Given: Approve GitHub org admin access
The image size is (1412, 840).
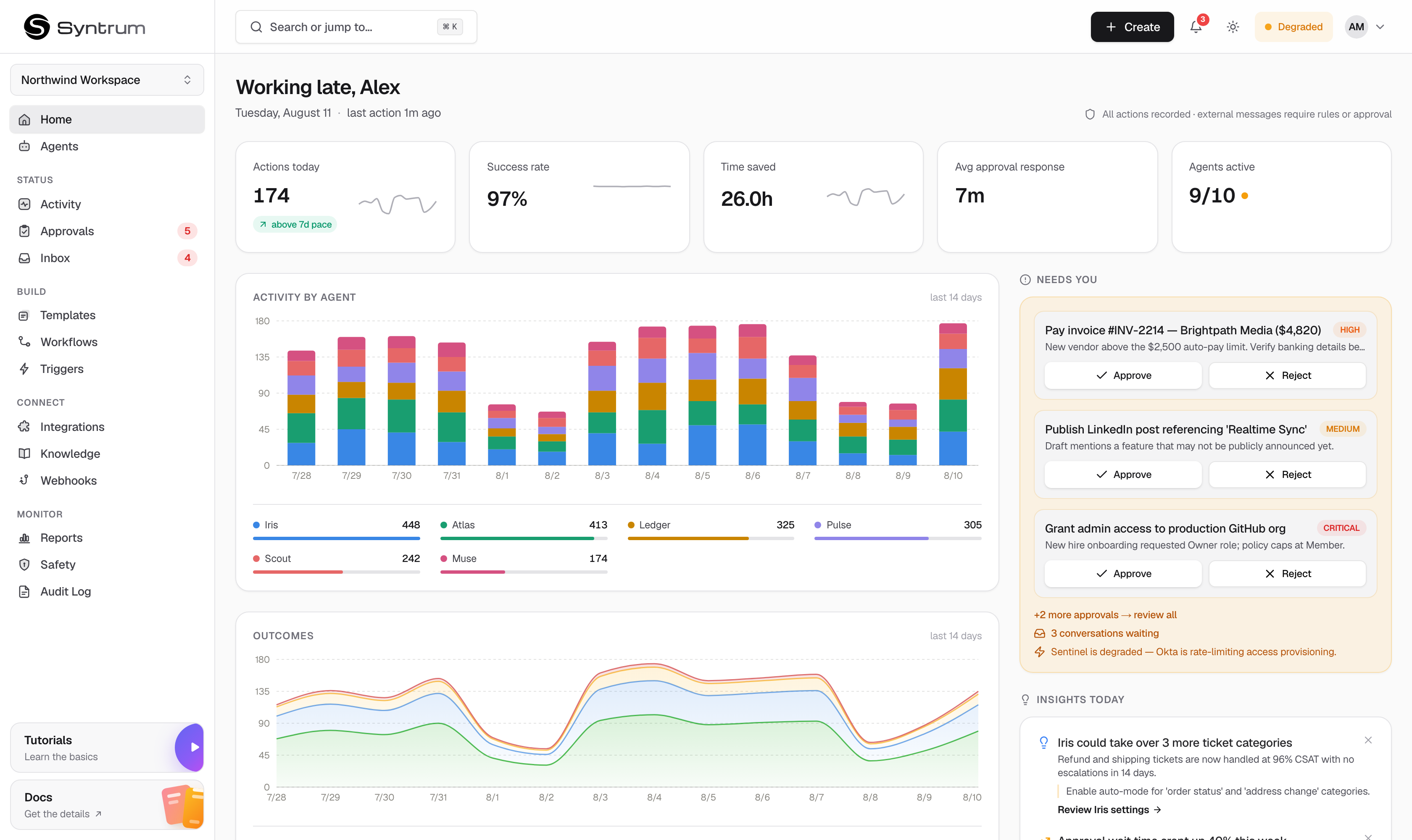Looking at the screenshot, I should tap(1123, 573).
